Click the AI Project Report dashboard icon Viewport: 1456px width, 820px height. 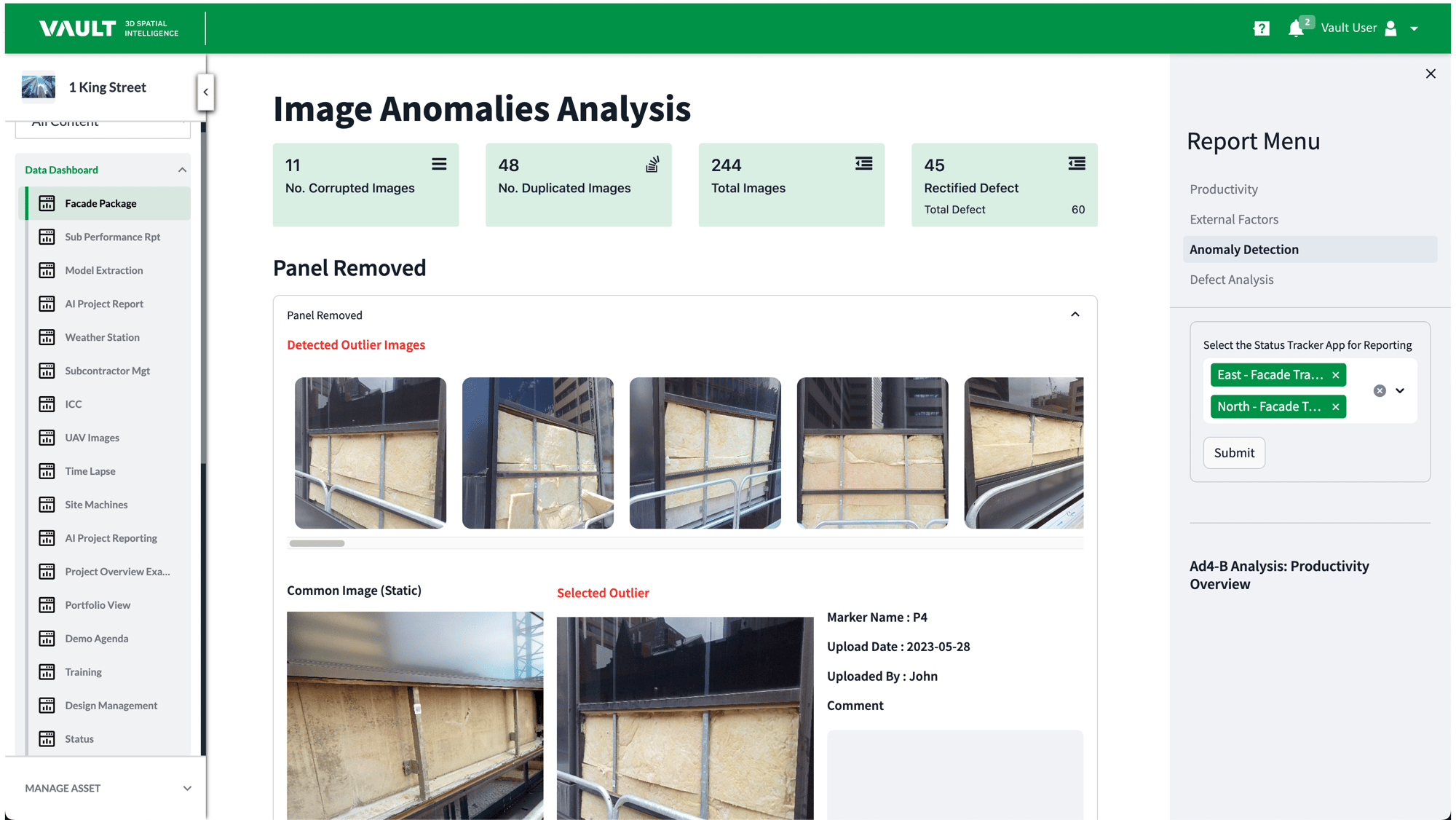[x=47, y=304]
